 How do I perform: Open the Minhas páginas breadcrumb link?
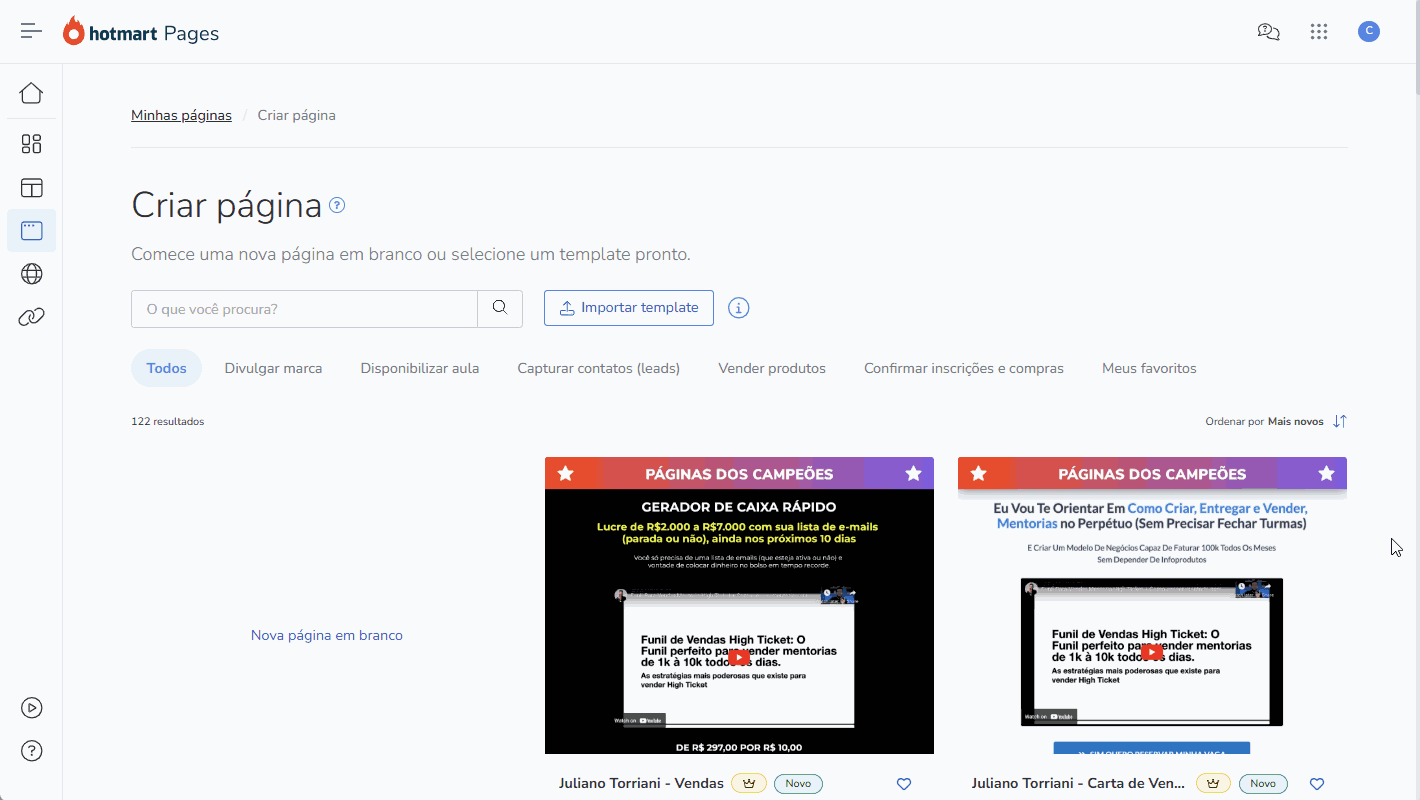pyautogui.click(x=181, y=115)
